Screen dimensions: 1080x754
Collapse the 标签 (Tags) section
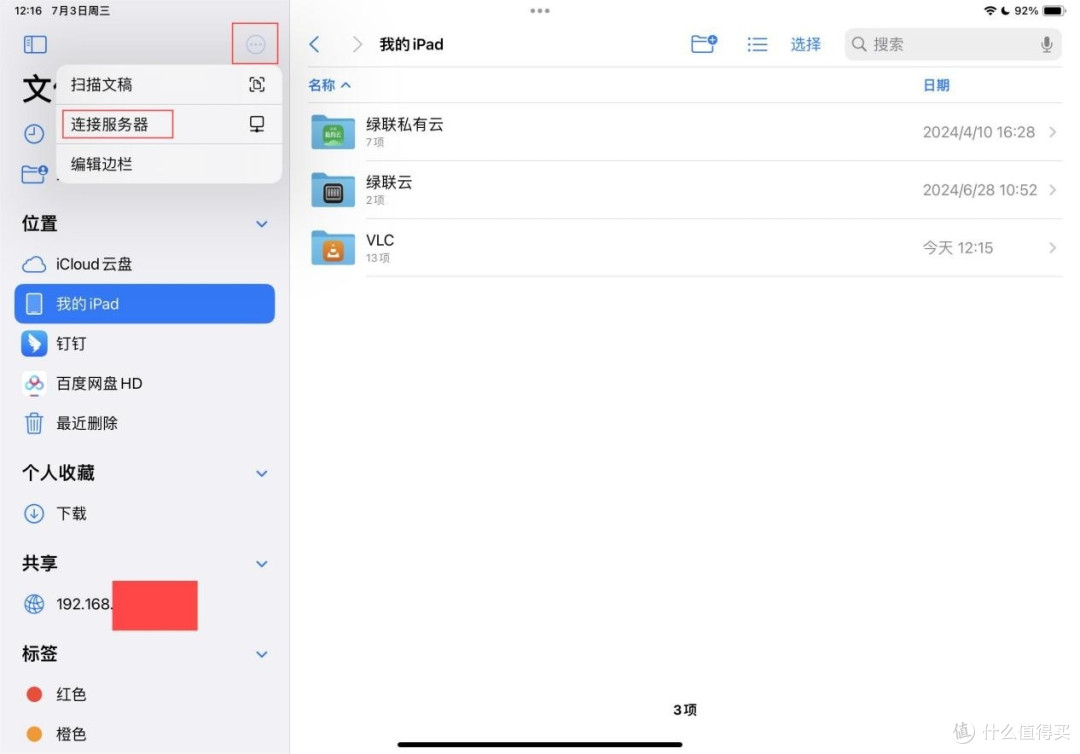click(261, 654)
